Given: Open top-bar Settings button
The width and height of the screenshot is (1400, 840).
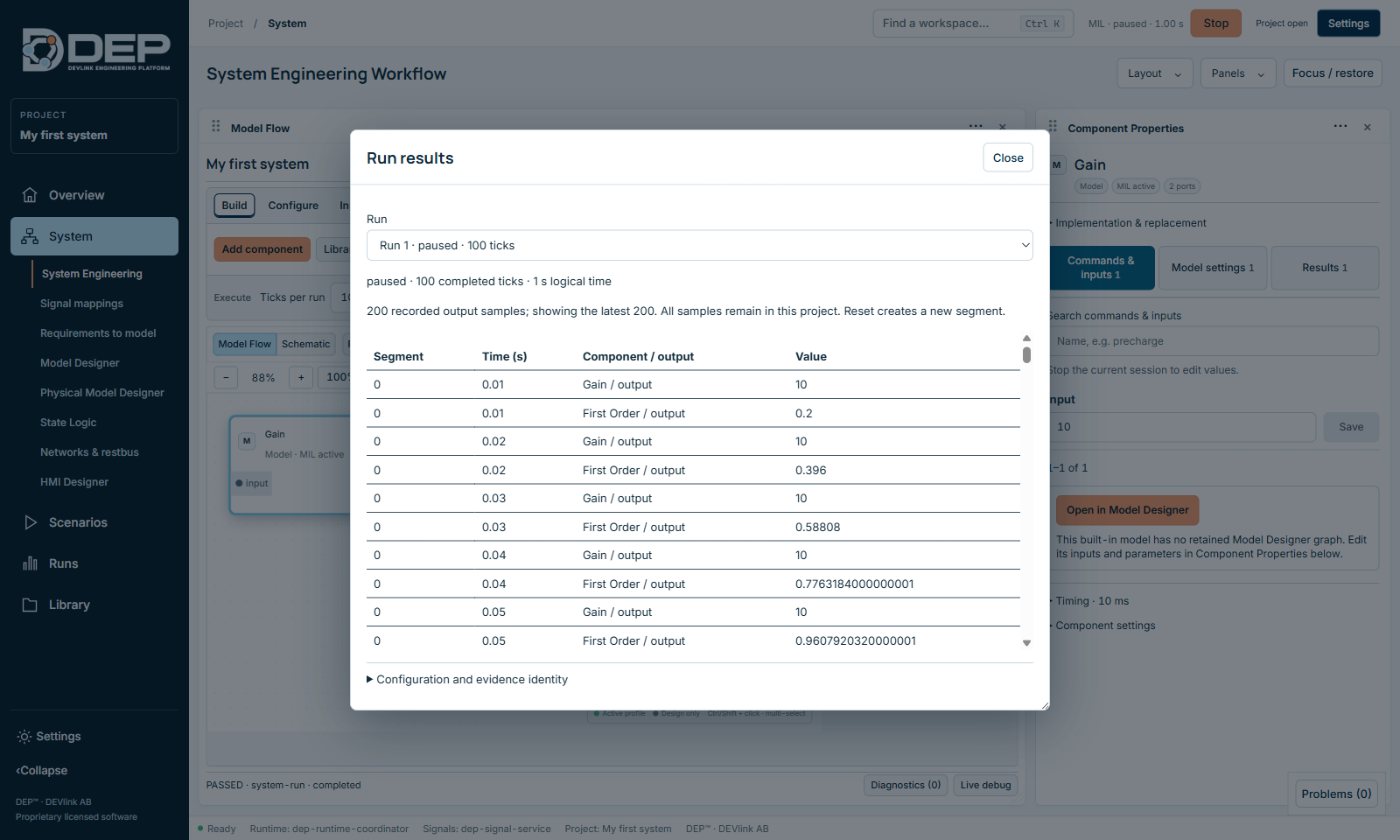Looking at the screenshot, I should [1348, 24].
